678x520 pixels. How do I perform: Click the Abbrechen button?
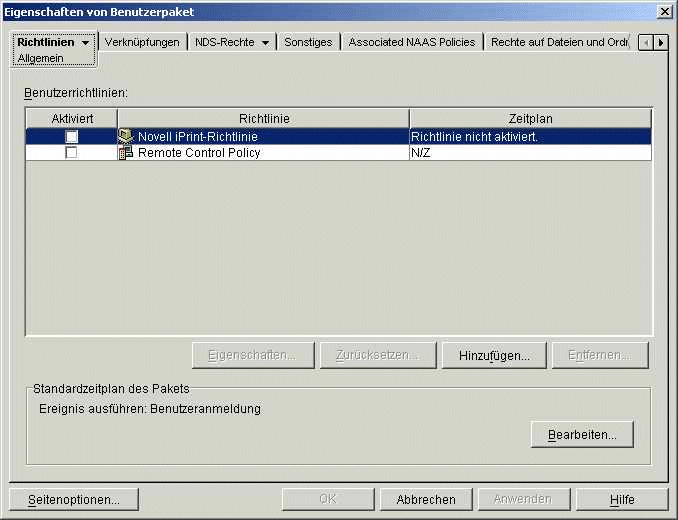click(x=426, y=500)
